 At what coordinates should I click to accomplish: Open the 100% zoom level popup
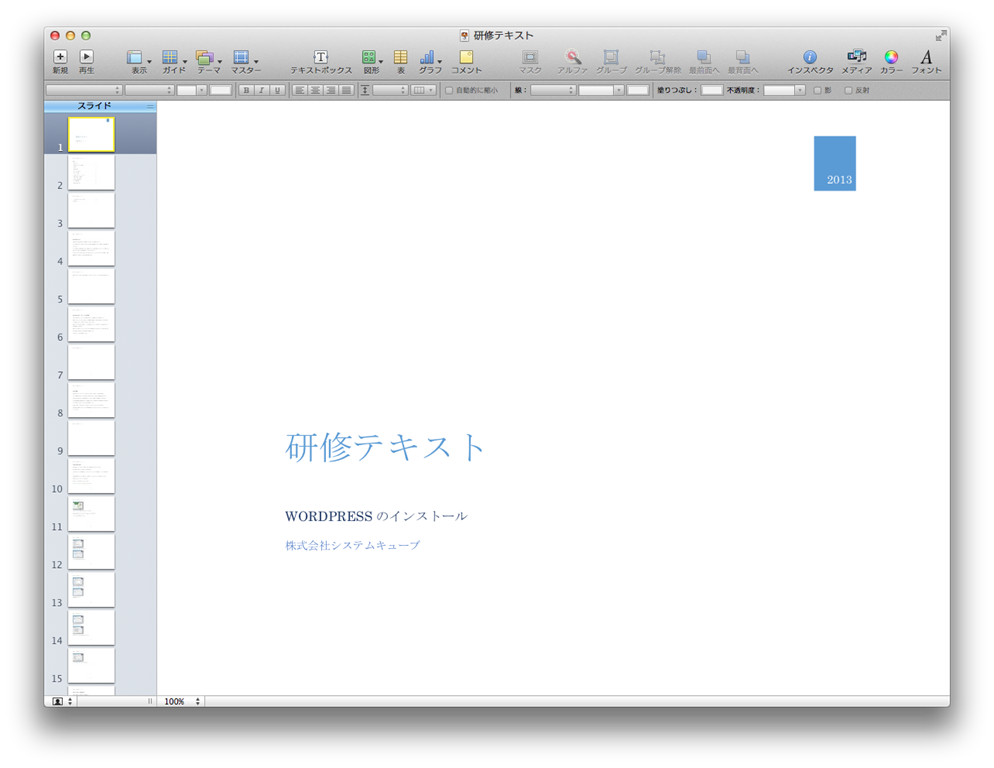181,701
